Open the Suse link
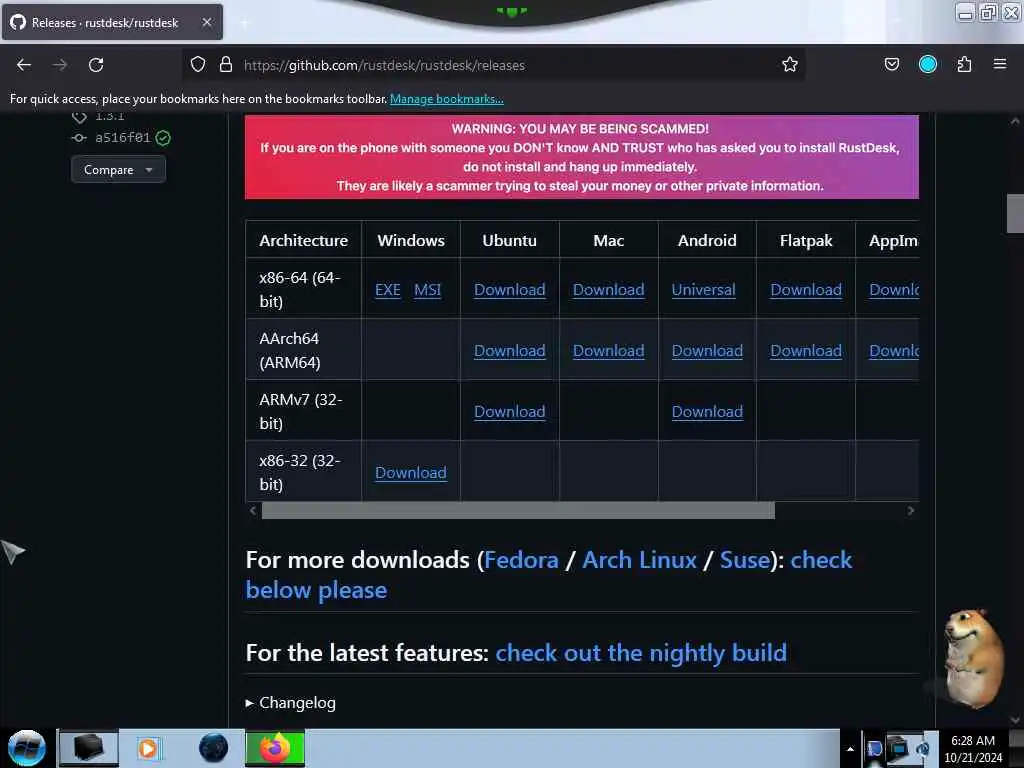This screenshot has height=768, width=1024. coord(744,560)
